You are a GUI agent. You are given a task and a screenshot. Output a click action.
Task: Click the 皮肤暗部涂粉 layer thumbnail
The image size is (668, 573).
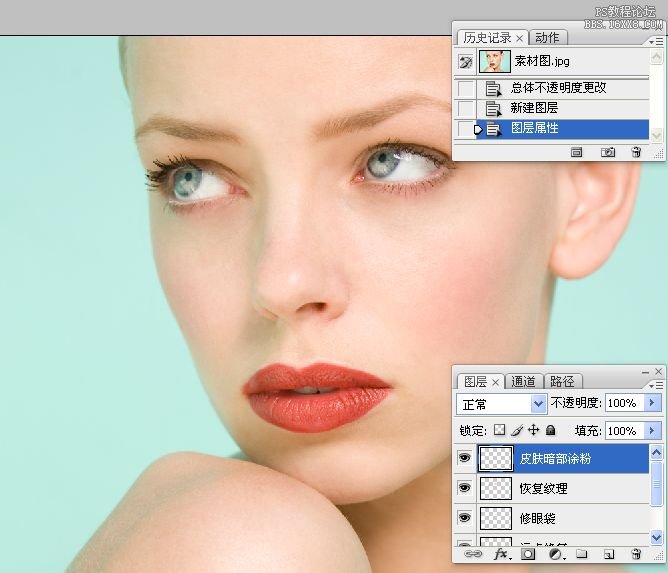click(x=495, y=458)
